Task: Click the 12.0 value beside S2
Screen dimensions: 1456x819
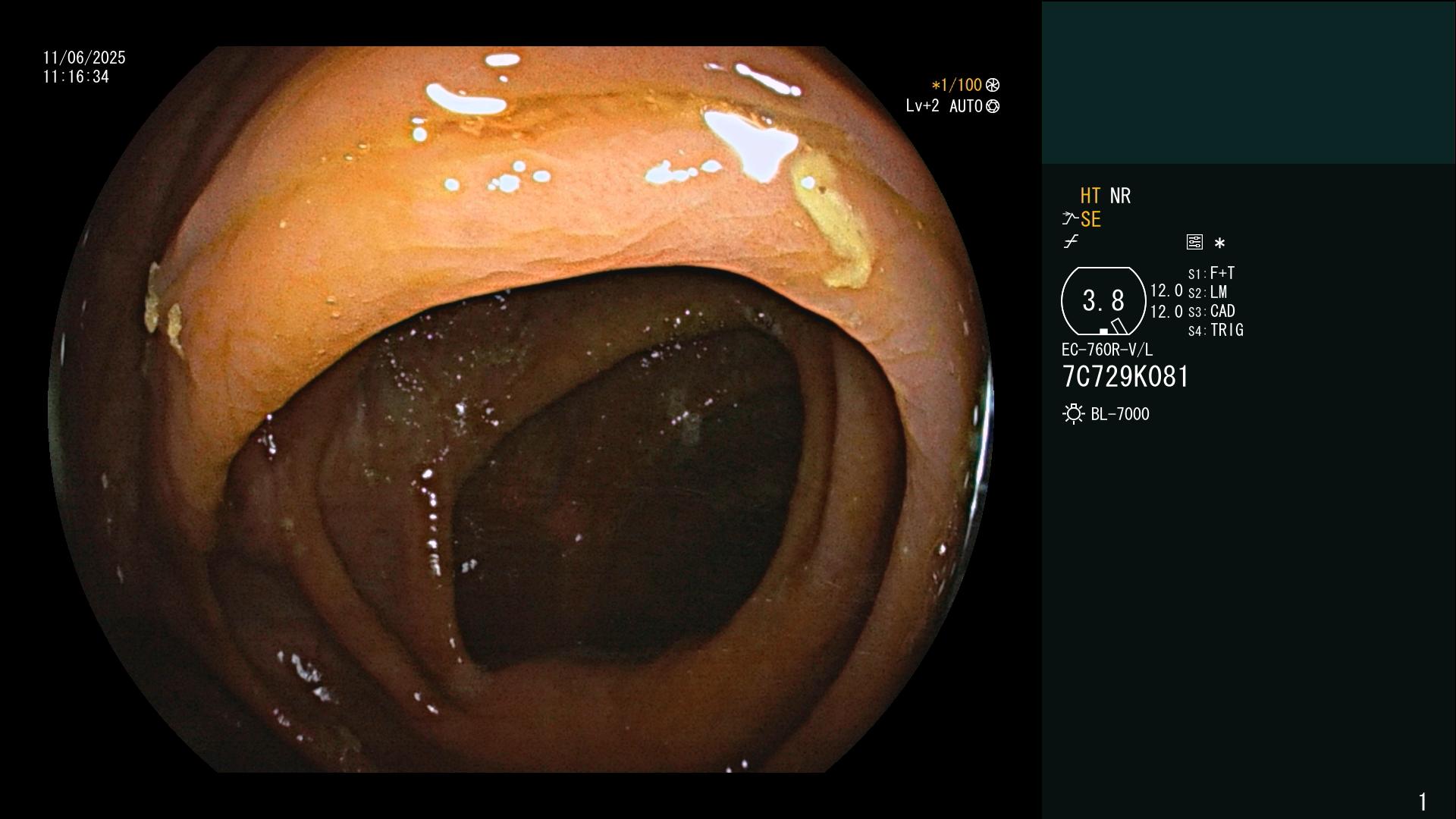Action: (x=1166, y=290)
